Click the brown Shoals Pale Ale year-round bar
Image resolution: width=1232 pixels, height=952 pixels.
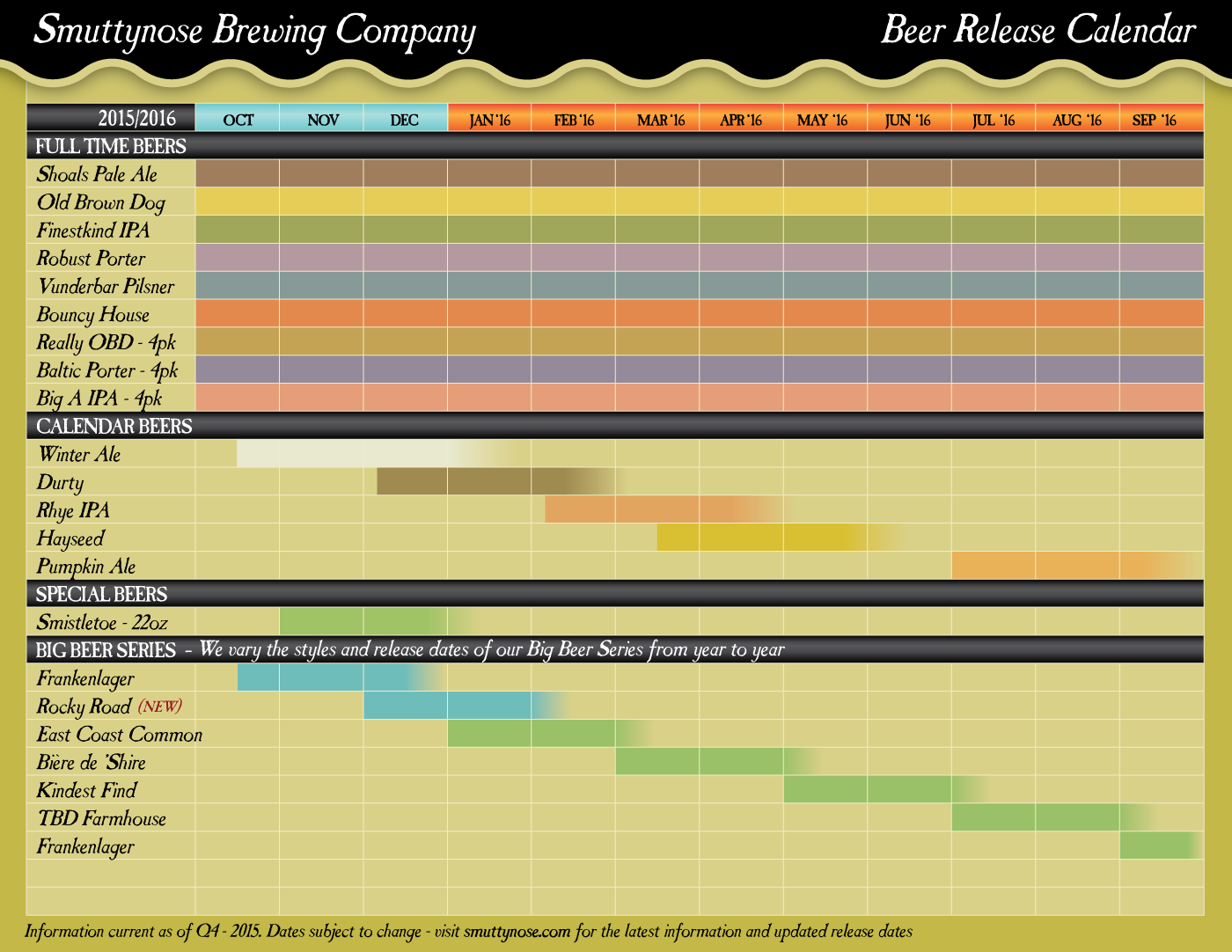pyautogui.click(x=700, y=173)
